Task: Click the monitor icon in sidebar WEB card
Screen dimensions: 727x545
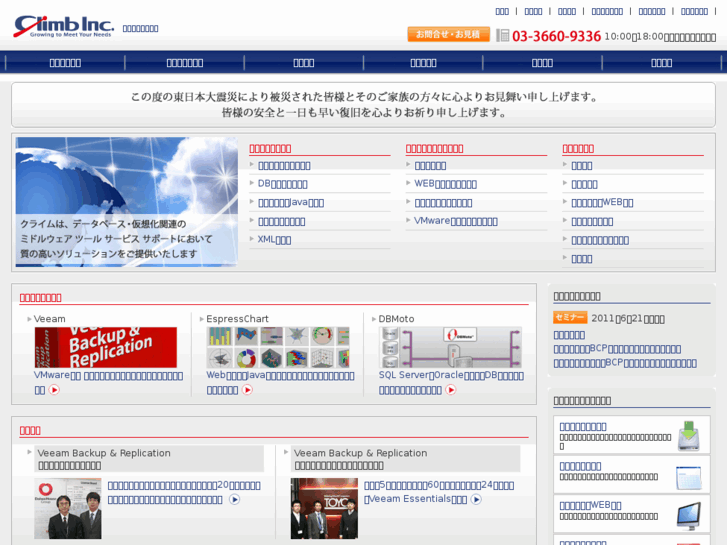Action: coord(689,516)
